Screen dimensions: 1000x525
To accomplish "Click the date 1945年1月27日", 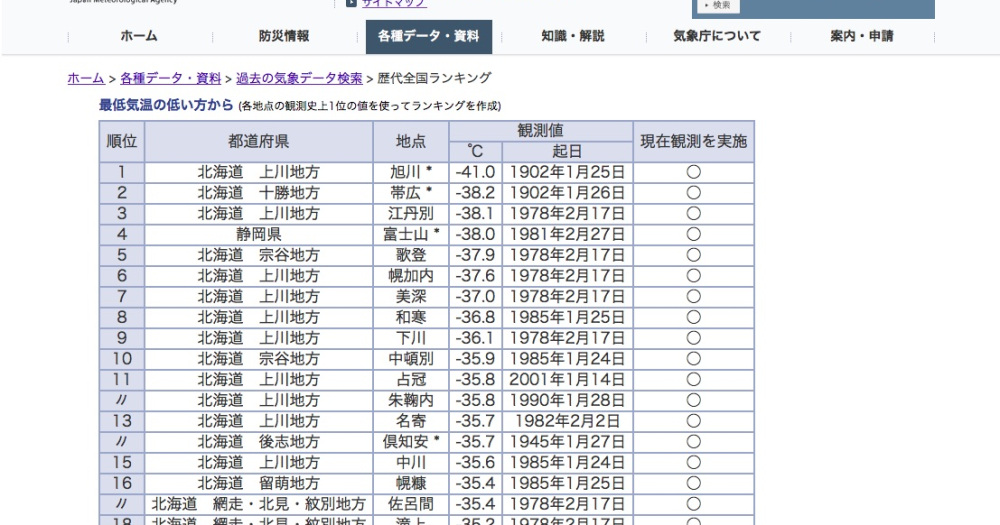I will coord(568,442).
